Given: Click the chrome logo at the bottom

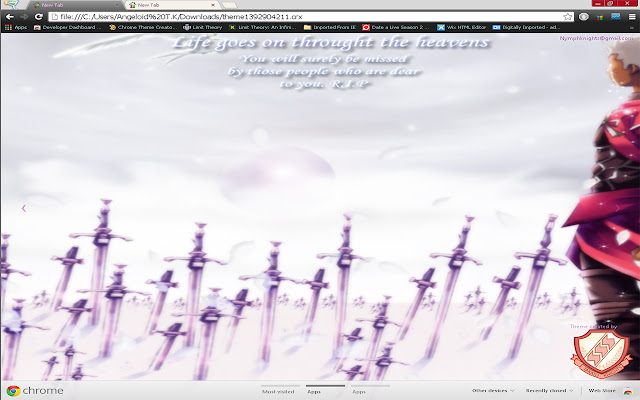Looking at the screenshot, I should coord(35,391).
